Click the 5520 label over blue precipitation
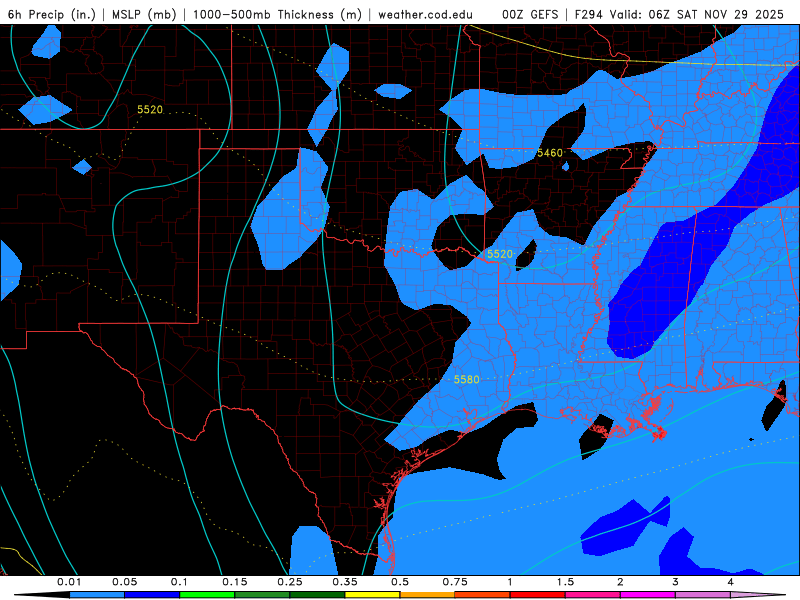The image size is (800, 600). [x=499, y=254]
